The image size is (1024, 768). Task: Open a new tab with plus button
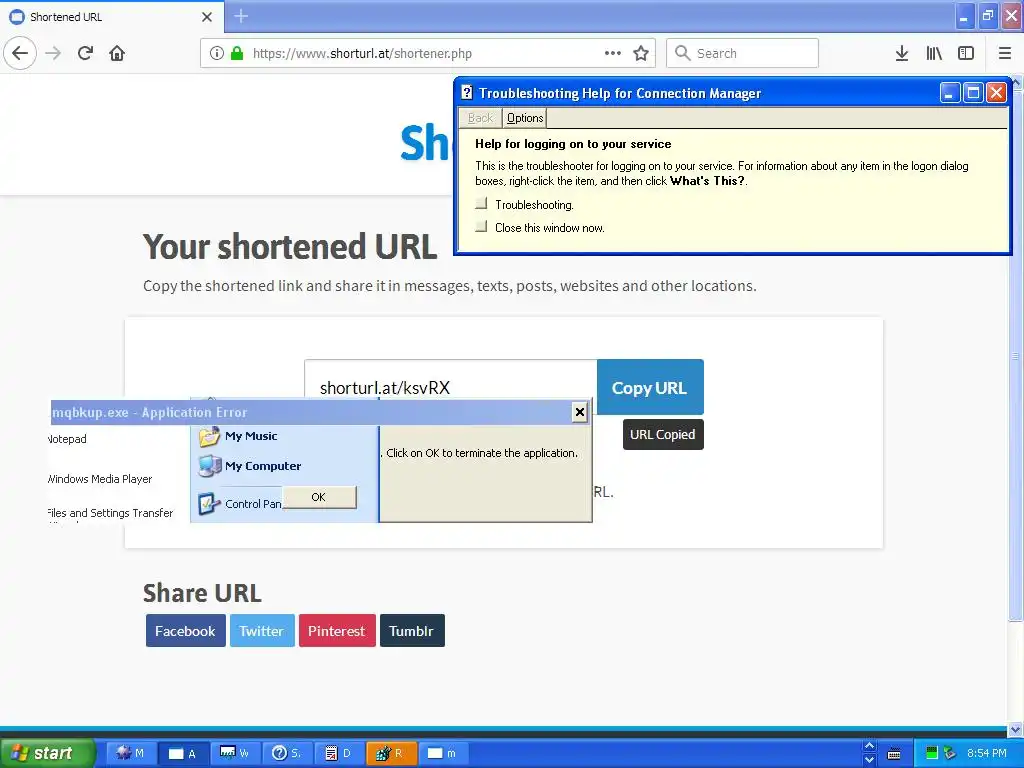[x=241, y=16]
